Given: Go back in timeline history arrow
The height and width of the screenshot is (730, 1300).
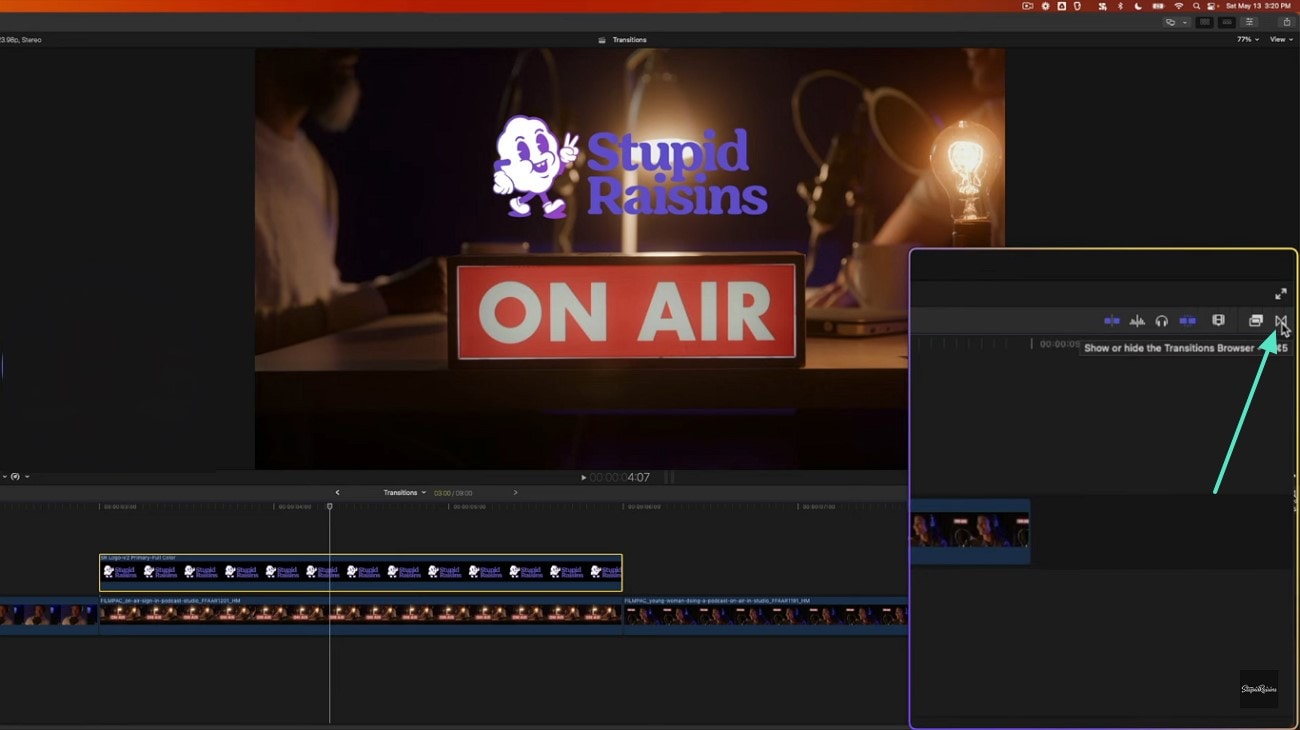Looking at the screenshot, I should click(x=337, y=492).
